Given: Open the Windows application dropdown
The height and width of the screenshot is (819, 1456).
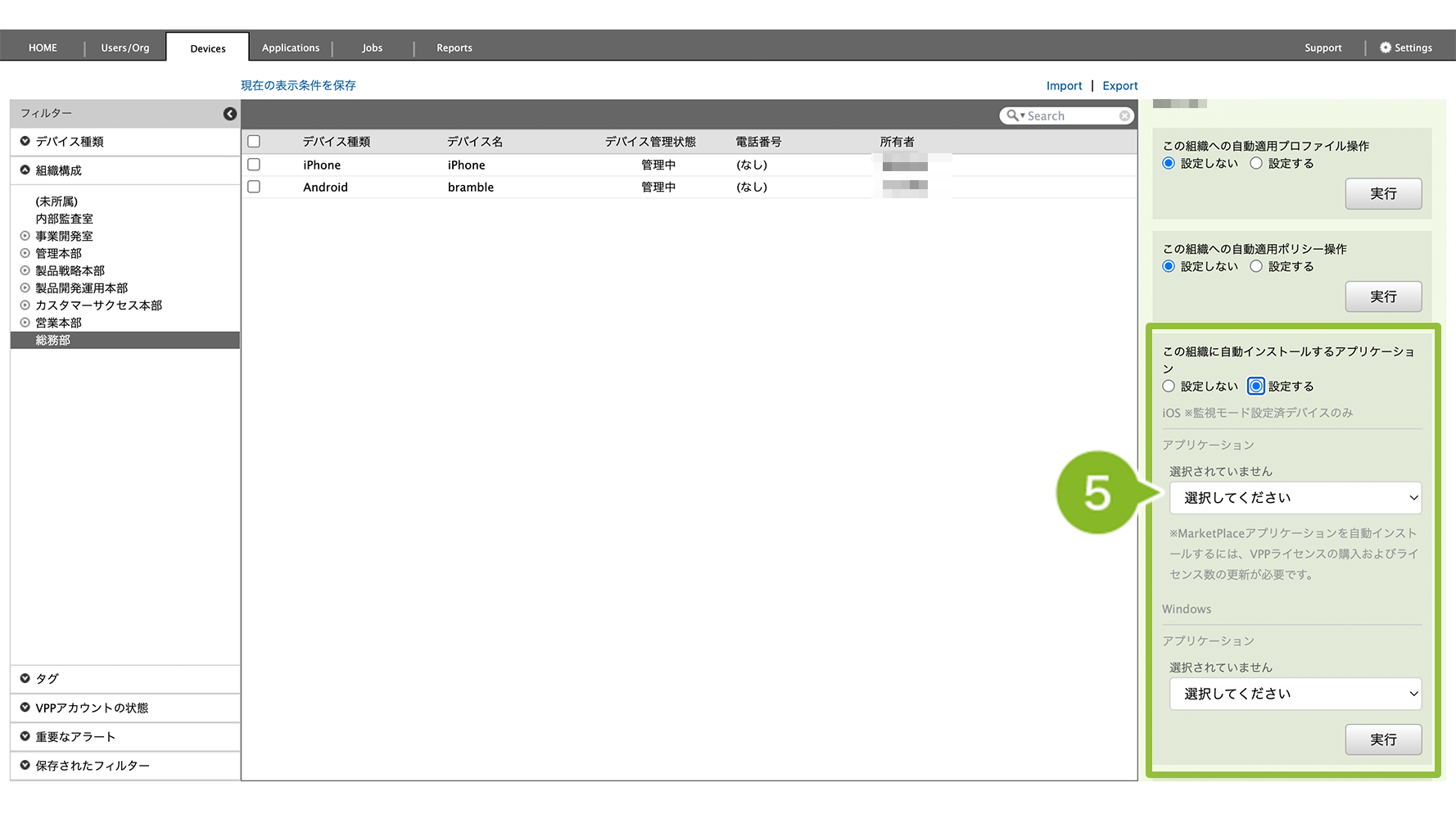Looking at the screenshot, I should pos(1295,694).
